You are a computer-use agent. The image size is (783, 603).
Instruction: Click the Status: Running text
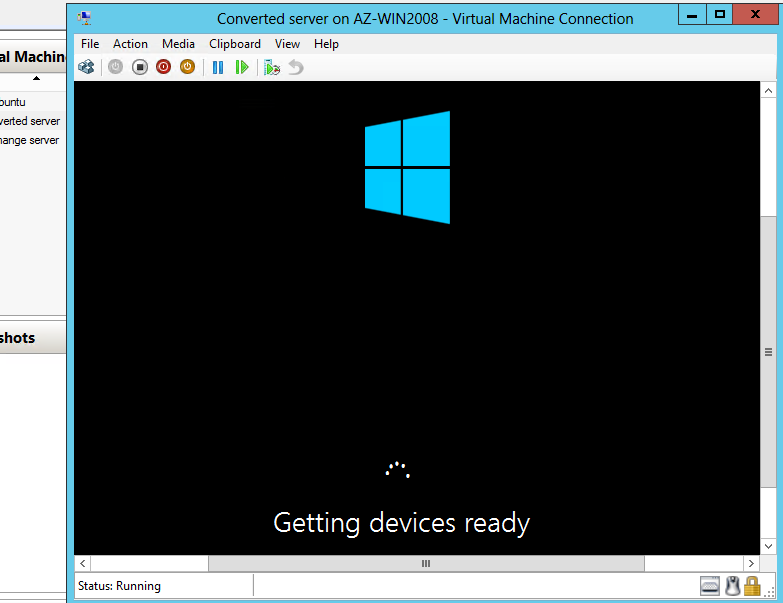coord(119,586)
